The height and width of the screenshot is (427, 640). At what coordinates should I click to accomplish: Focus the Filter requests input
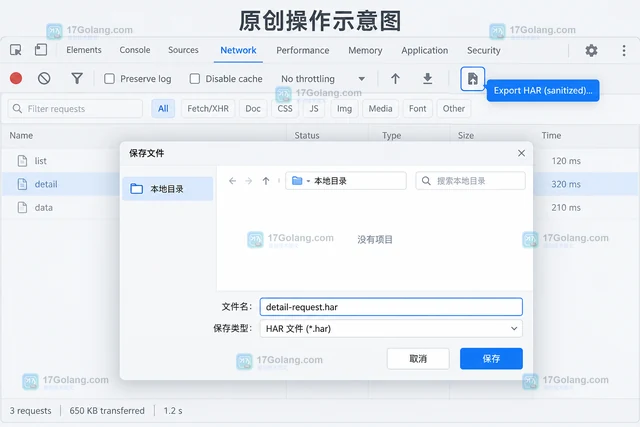point(75,109)
